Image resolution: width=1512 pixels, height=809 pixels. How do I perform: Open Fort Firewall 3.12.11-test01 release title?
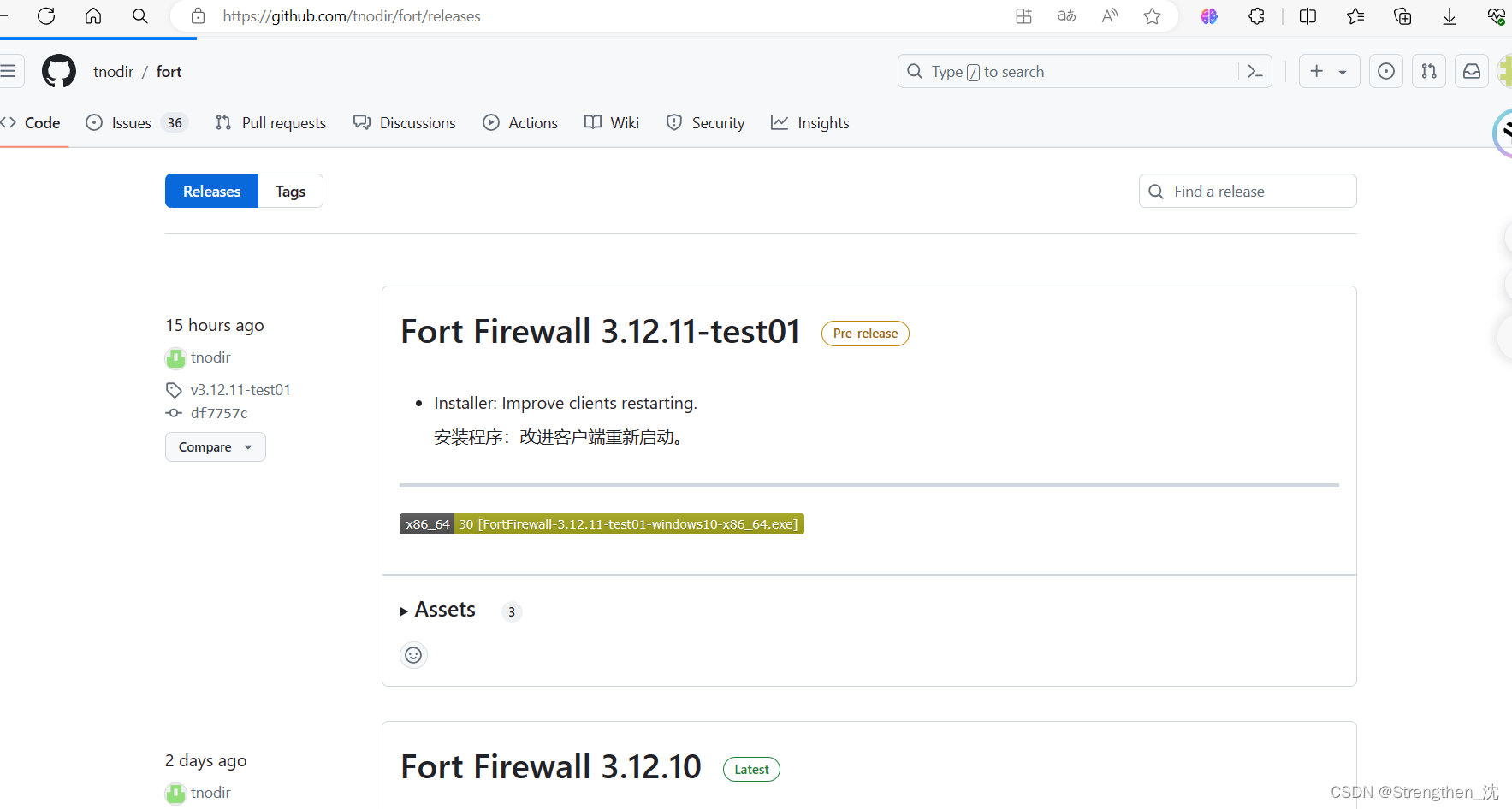[601, 332]
